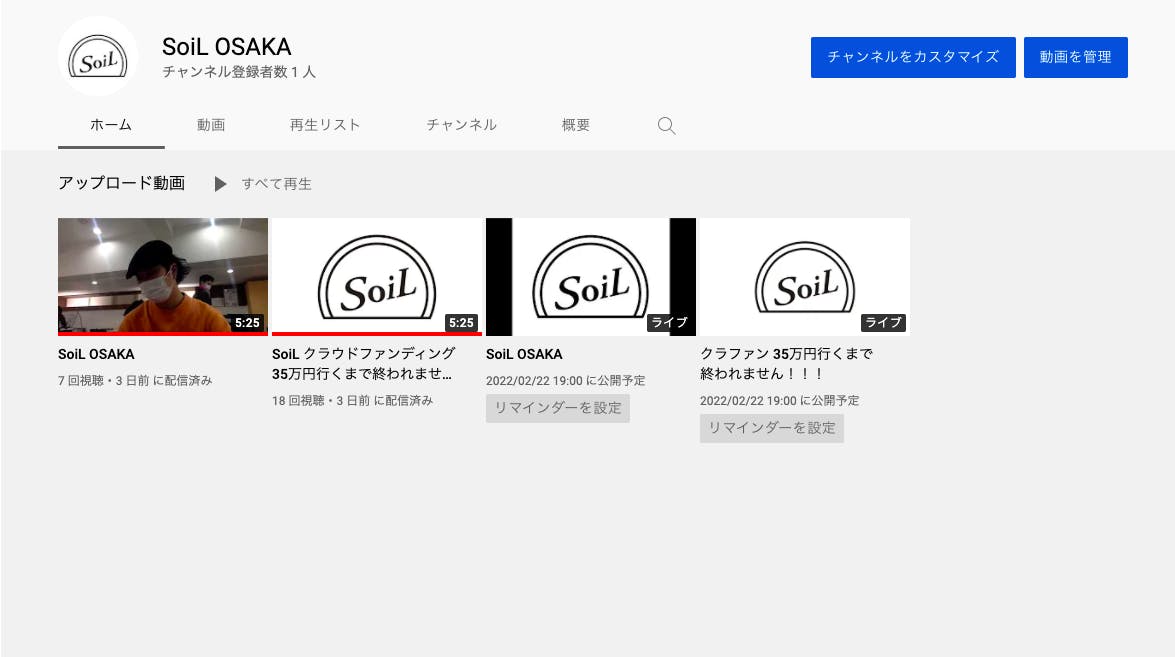Click チャンネルをカスタマイズ button

[913, 57]
